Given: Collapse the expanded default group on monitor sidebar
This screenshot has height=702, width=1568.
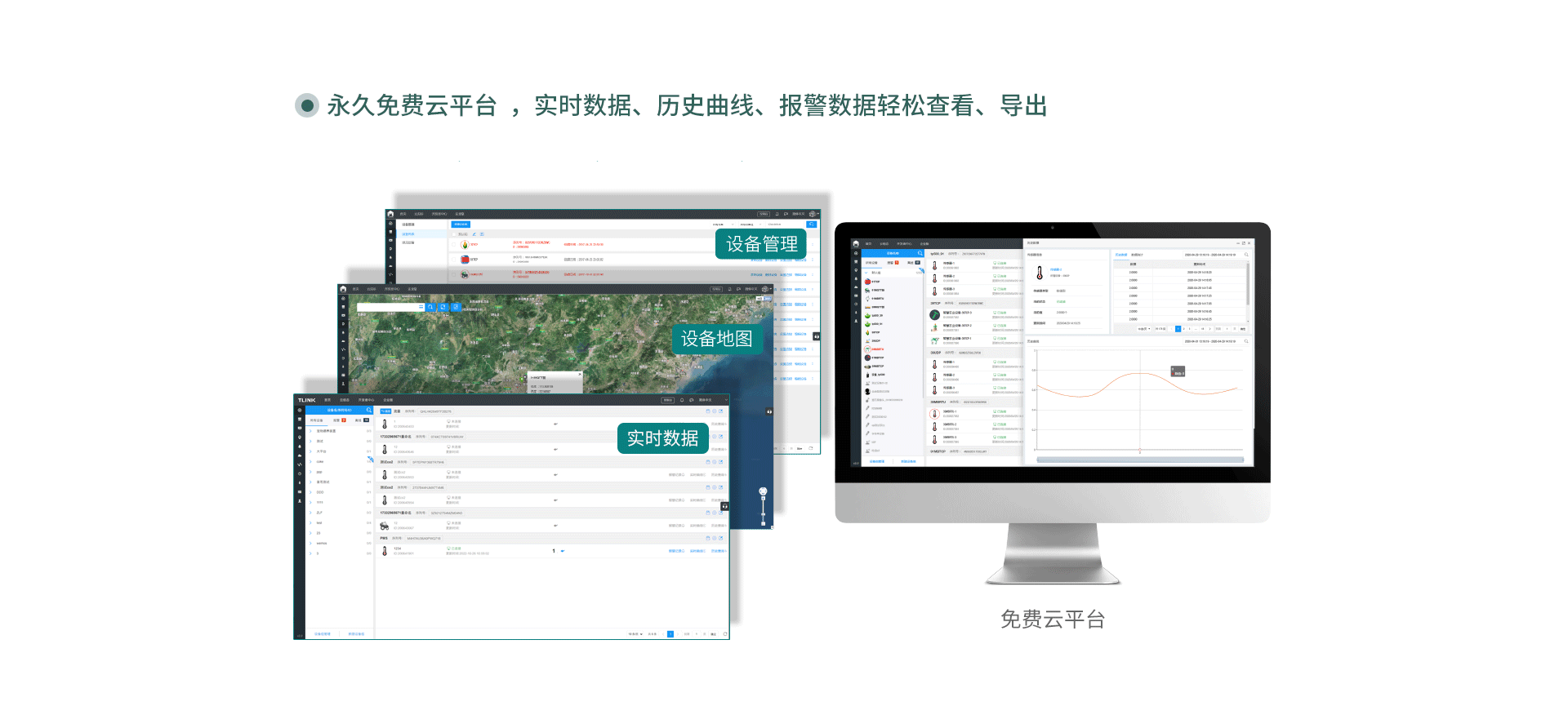Looking at the screenshot, I should pyautogui.click(x=867, y=273).
